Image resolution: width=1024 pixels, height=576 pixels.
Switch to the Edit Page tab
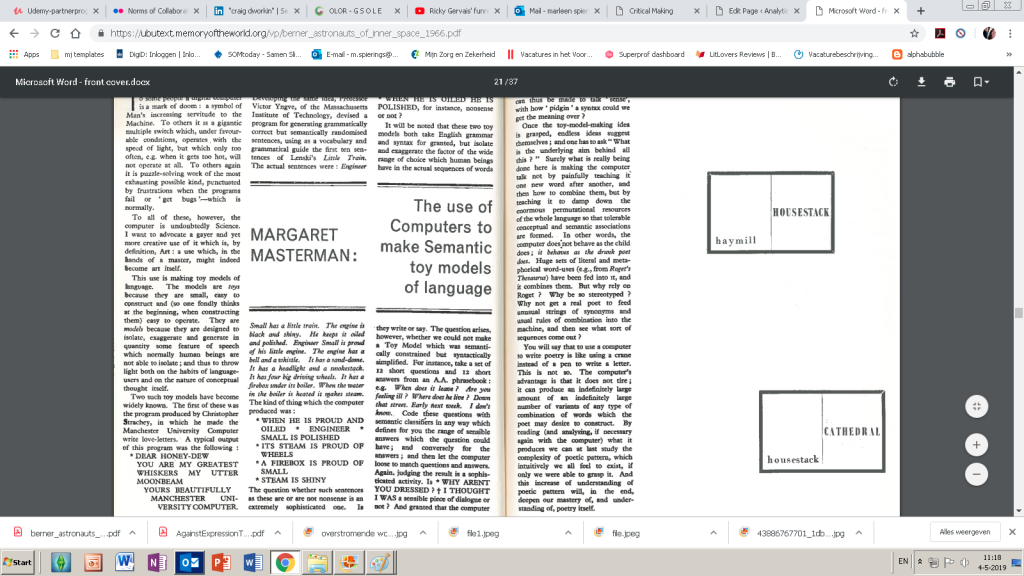757,11
